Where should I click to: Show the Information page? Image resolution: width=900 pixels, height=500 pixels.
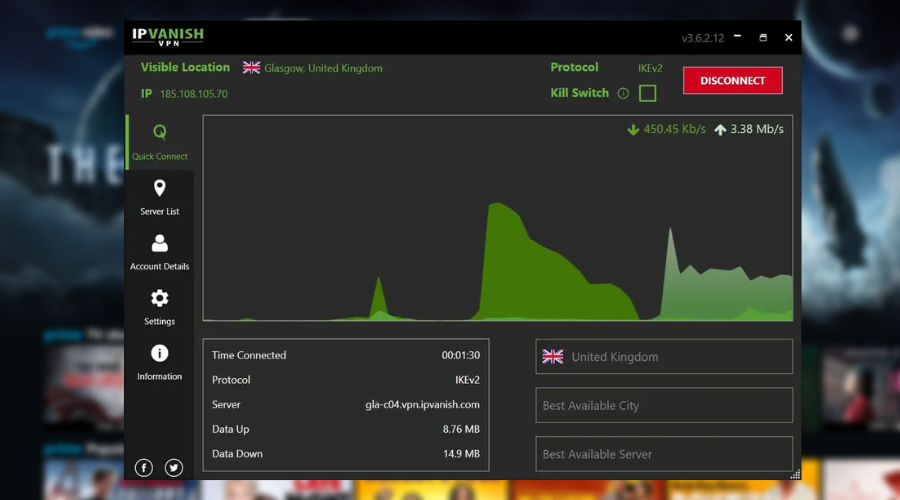pos(160,363)
